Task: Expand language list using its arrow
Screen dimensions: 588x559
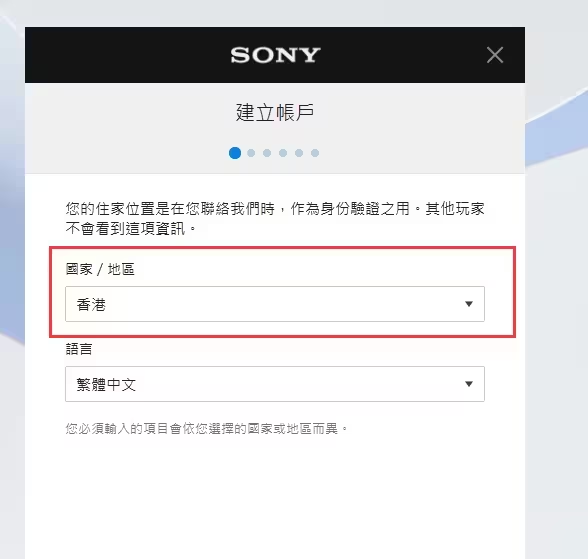Action: [469, 384]
